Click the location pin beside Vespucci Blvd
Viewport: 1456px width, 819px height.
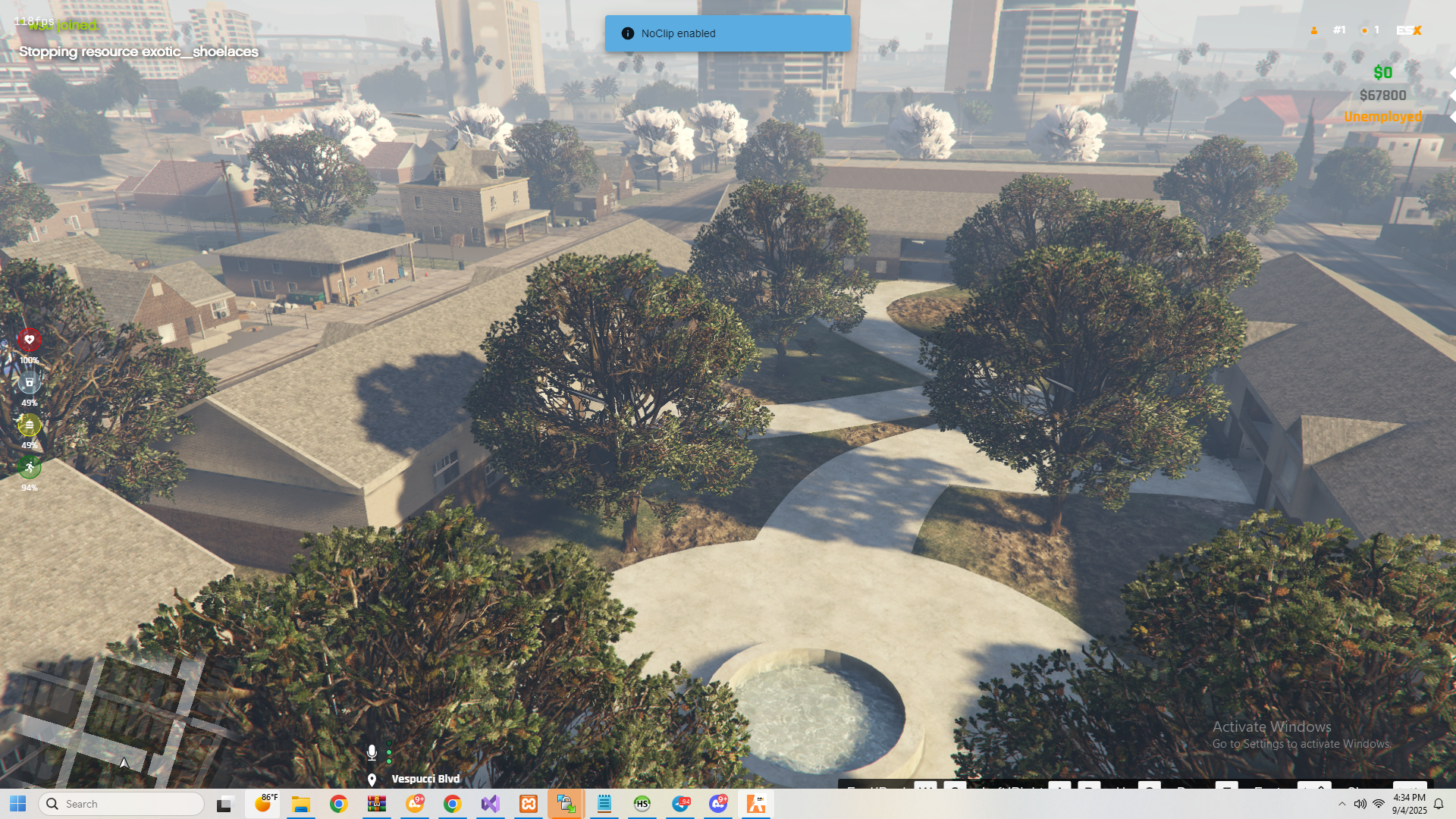pyautogui.click(x=372, y=780)
